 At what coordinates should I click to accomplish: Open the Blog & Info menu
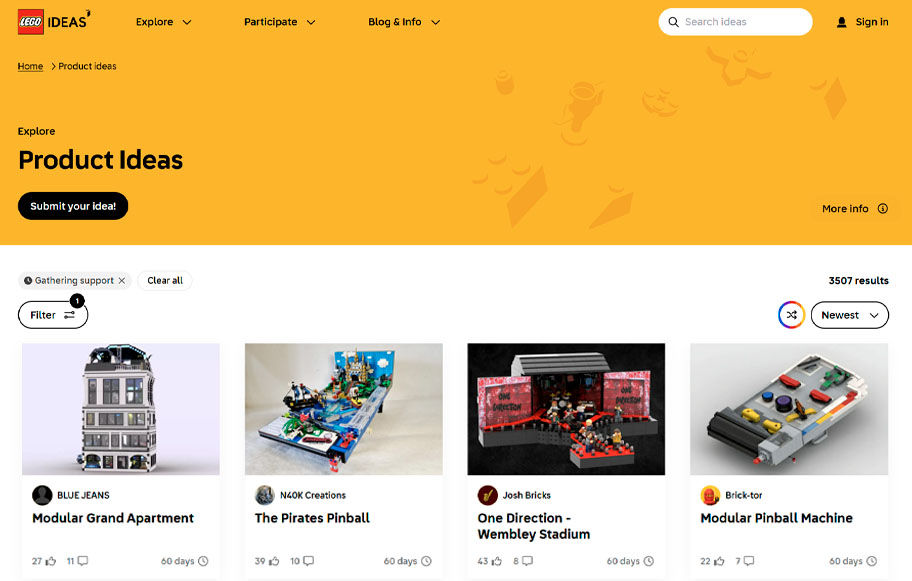(x=404, y=22)
